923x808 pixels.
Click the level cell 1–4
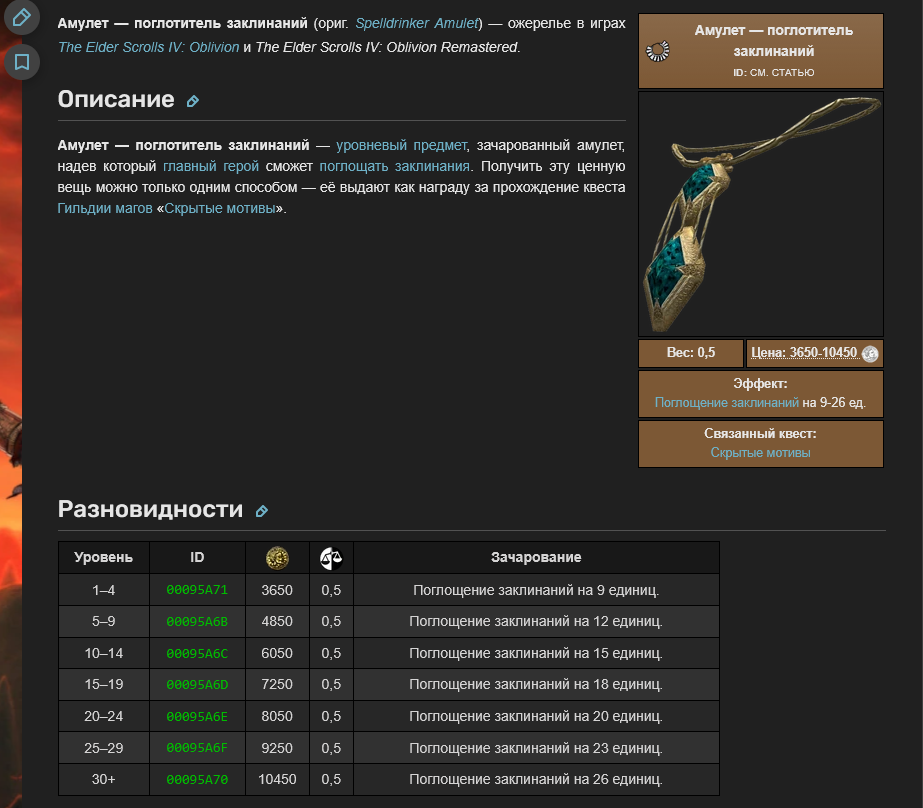tap(104, 590)
